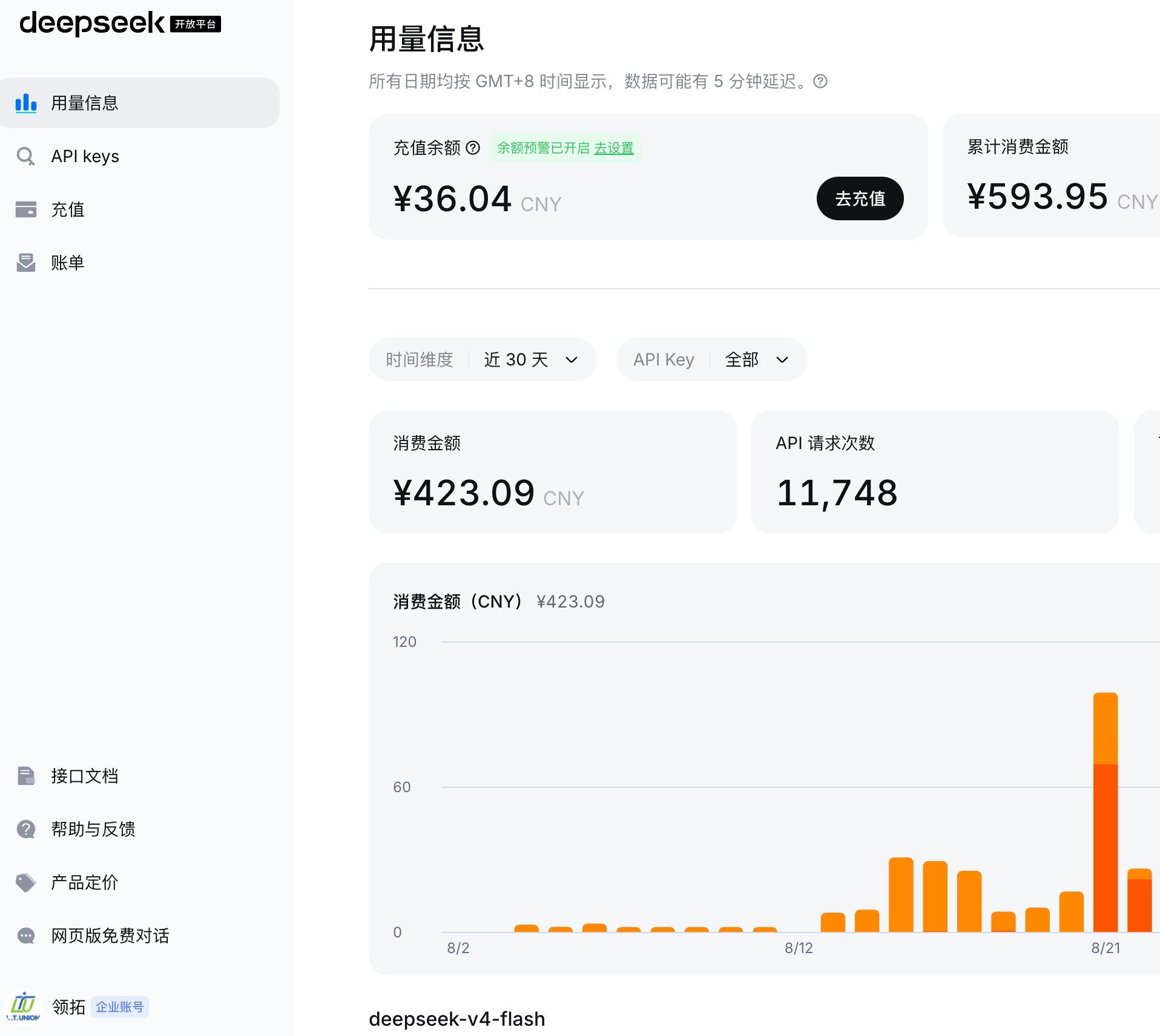Viewport: 1160px width, 1036px height.
Task: Click the info icon after the GMT+8 note
Action: [820, 81]
